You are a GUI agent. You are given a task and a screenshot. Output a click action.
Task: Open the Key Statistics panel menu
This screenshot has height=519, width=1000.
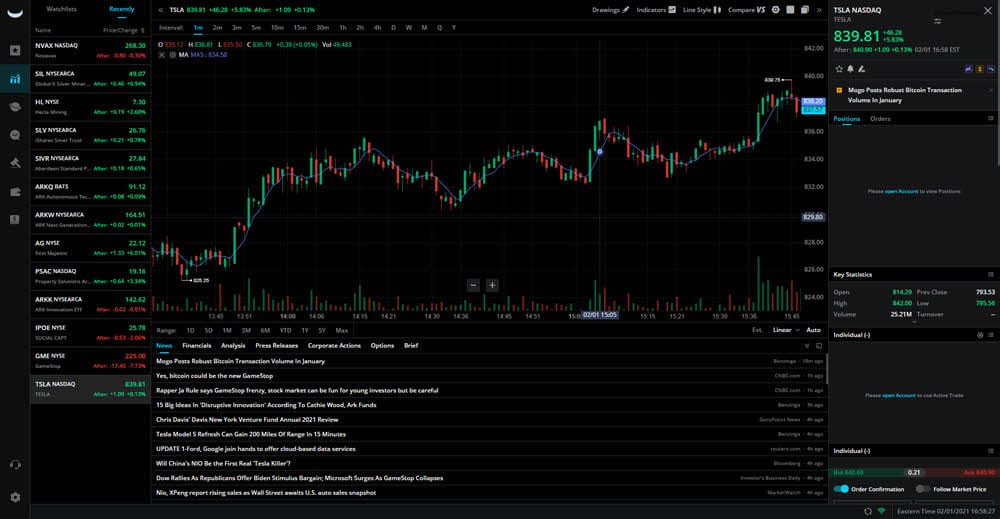coord(990,275)
